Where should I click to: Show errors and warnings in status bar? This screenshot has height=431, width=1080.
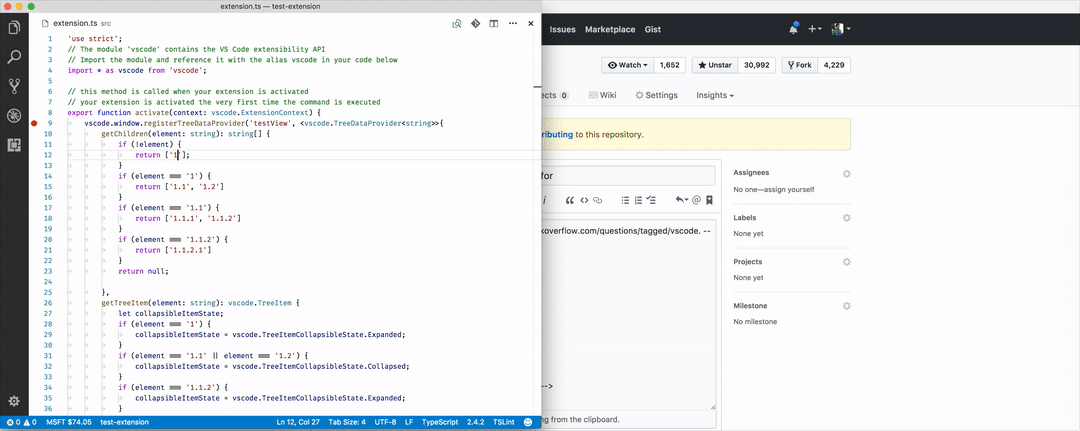(x=21, y=422)
